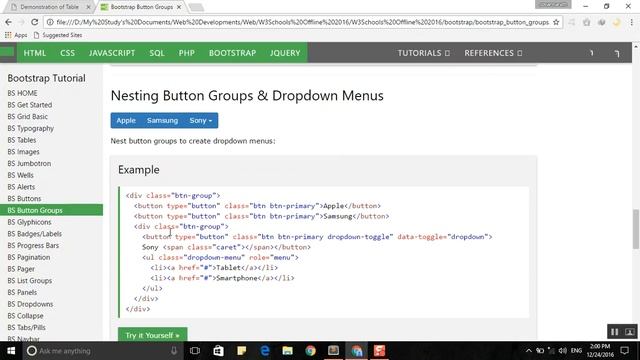The height and width of the screenshot is (360, 640).
Task: Open the Chrome three-dot menu
Action: coord(631,22)
